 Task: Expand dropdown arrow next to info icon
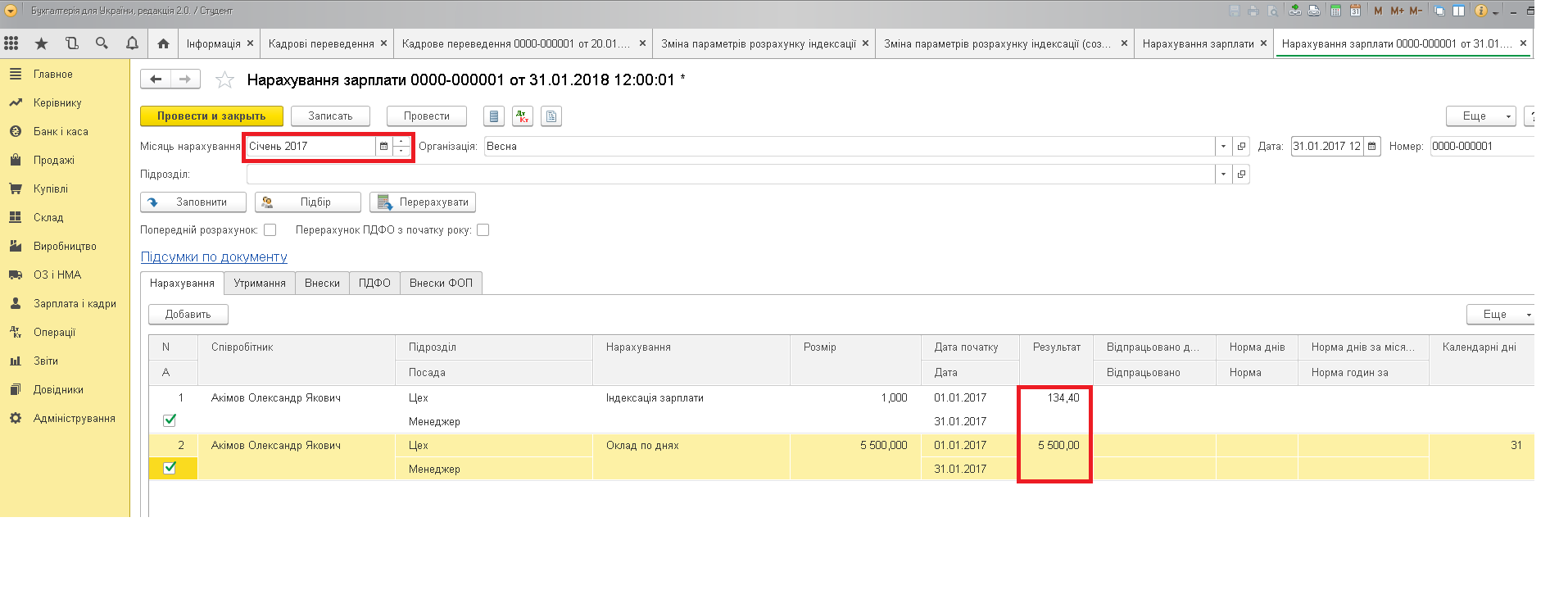point(1495,11)
